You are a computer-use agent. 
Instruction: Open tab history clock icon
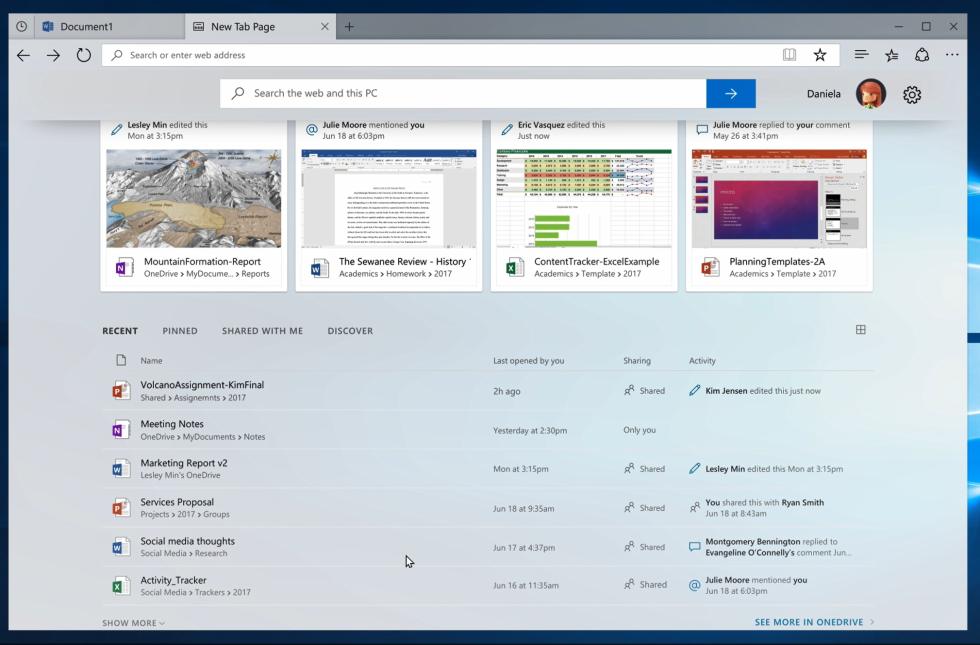[21, 26]
